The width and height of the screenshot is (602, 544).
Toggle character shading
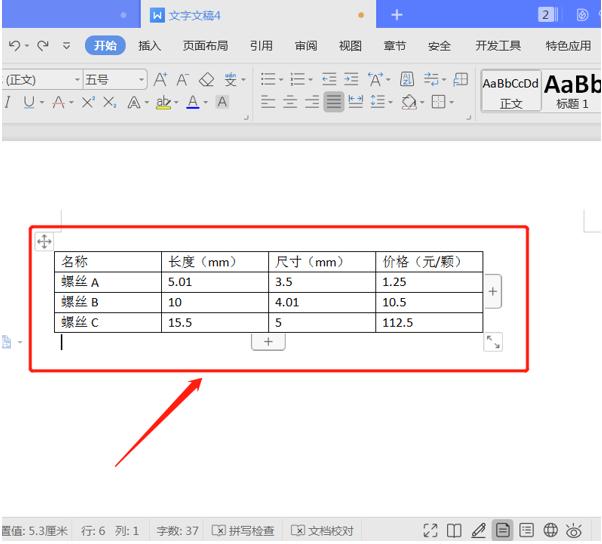click(x=222, y=102)
